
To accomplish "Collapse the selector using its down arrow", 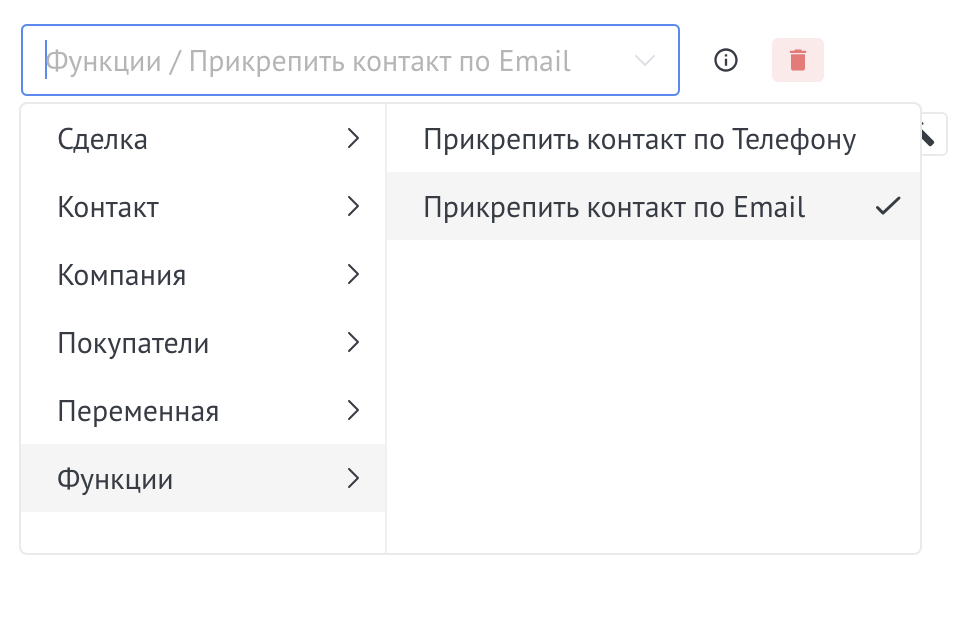I will click(645, 61).
